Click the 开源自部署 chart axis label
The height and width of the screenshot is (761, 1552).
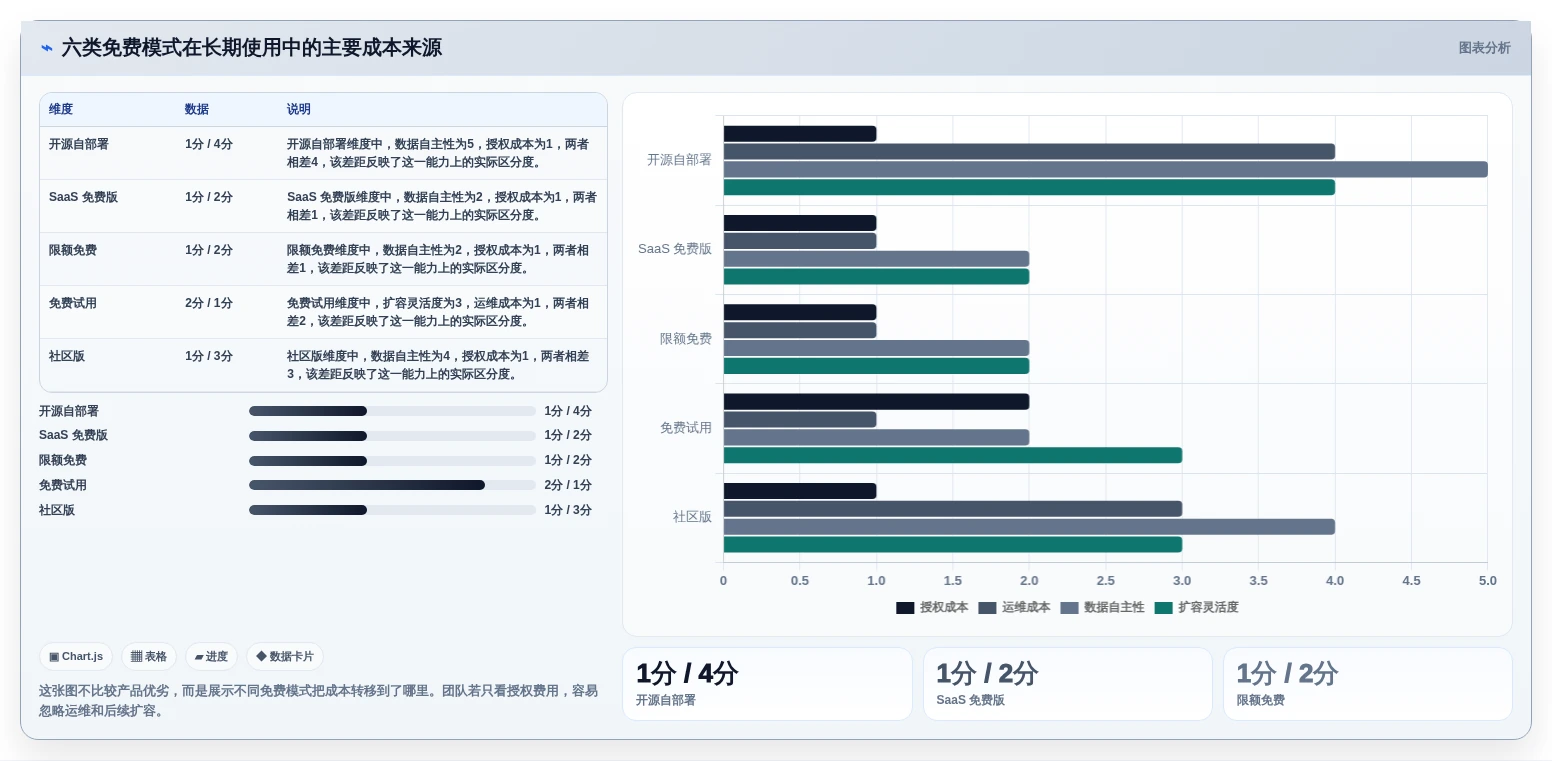[679, 160]
